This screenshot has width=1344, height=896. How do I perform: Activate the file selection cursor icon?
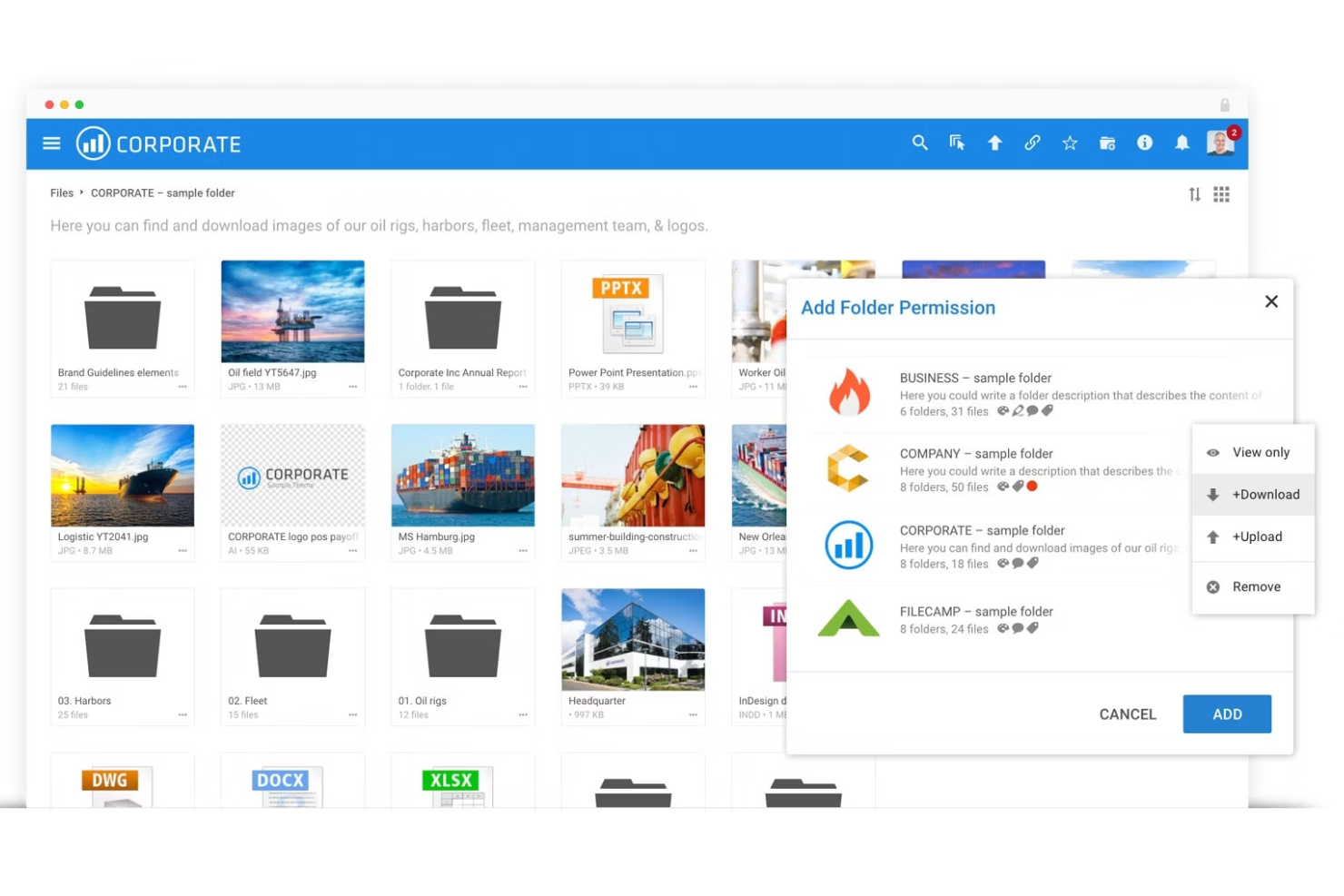(957, 143)
